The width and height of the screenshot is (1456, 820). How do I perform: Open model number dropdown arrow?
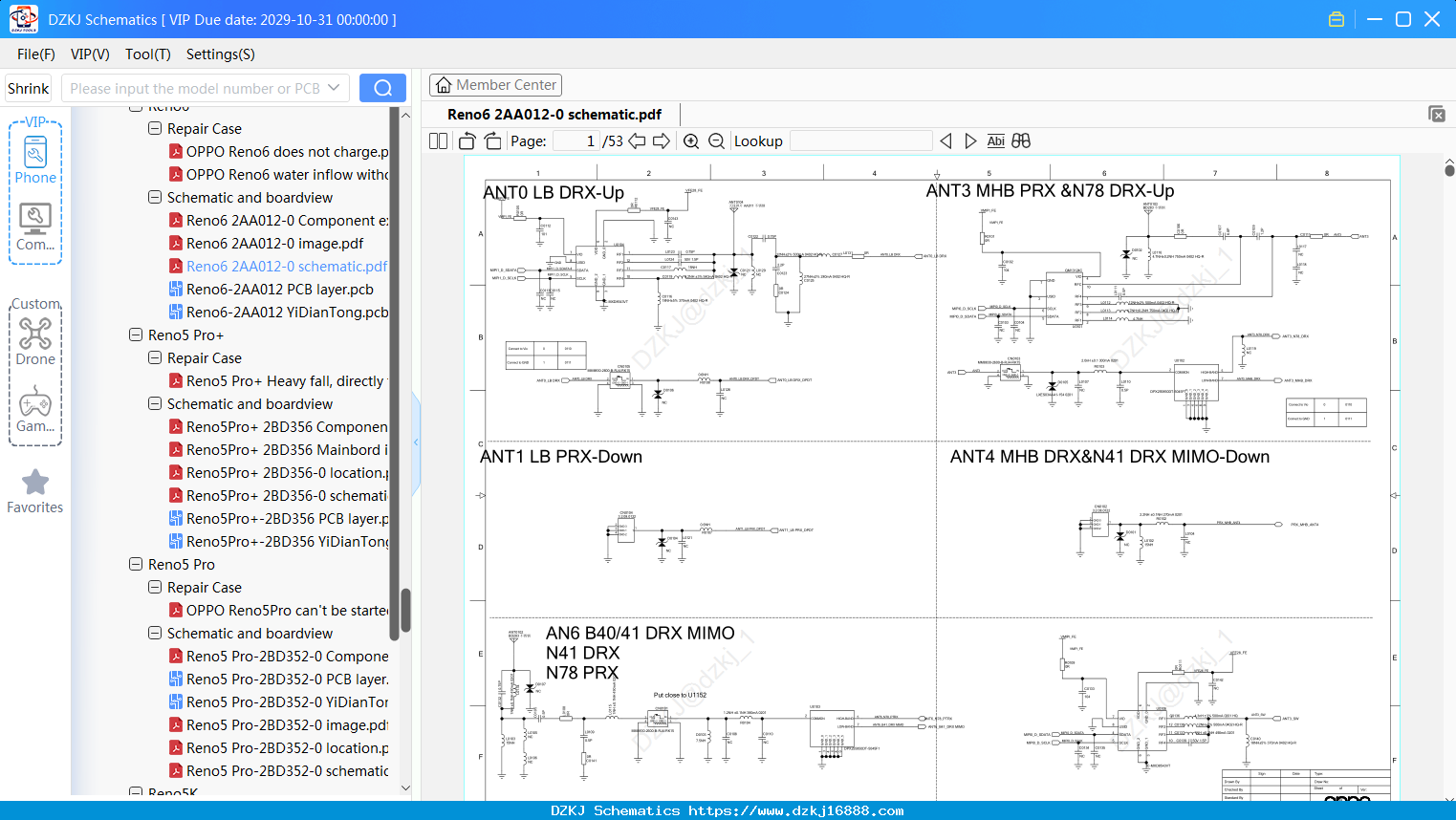pos(334,88)
